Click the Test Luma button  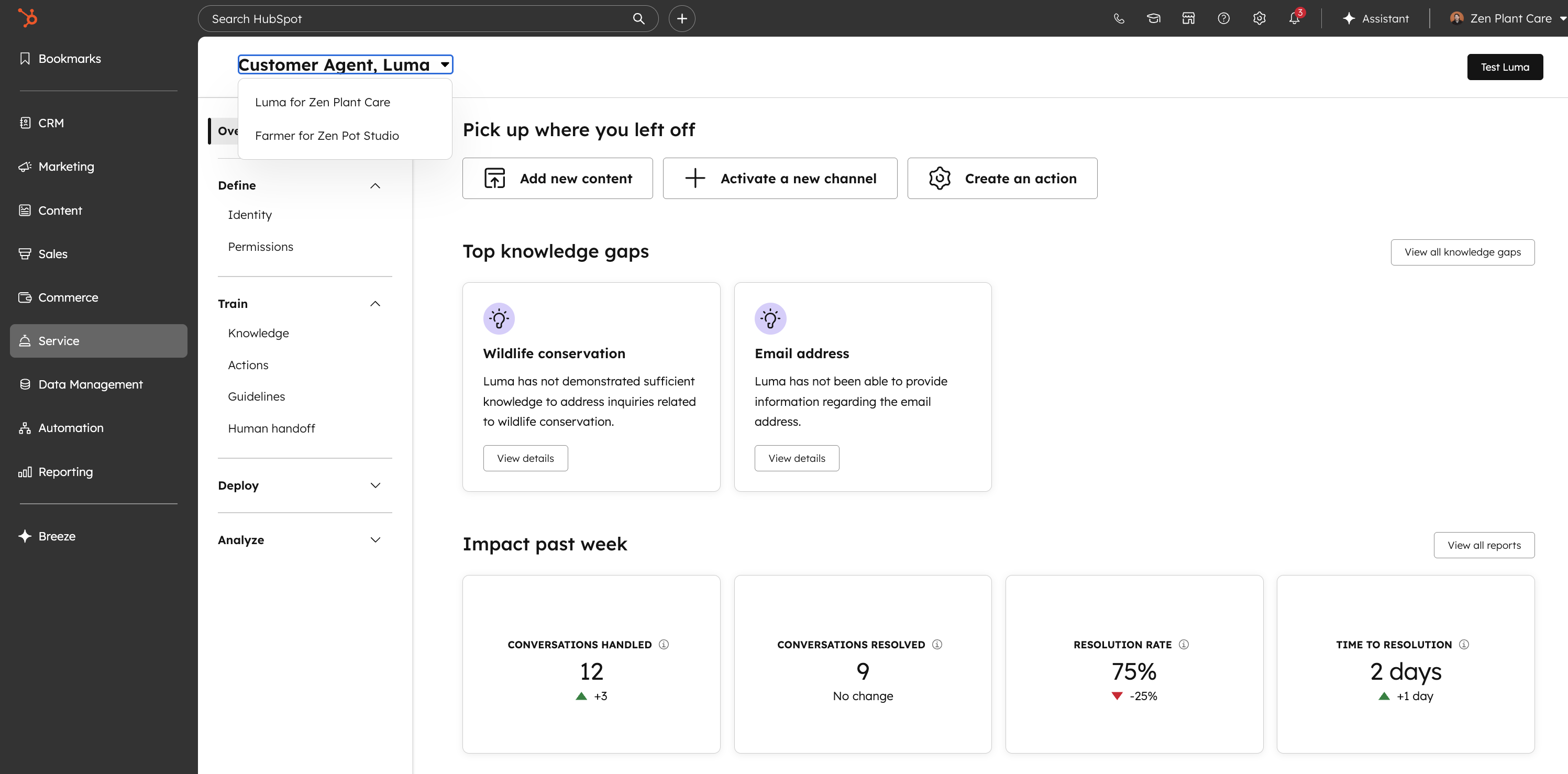click(1505, 67)
